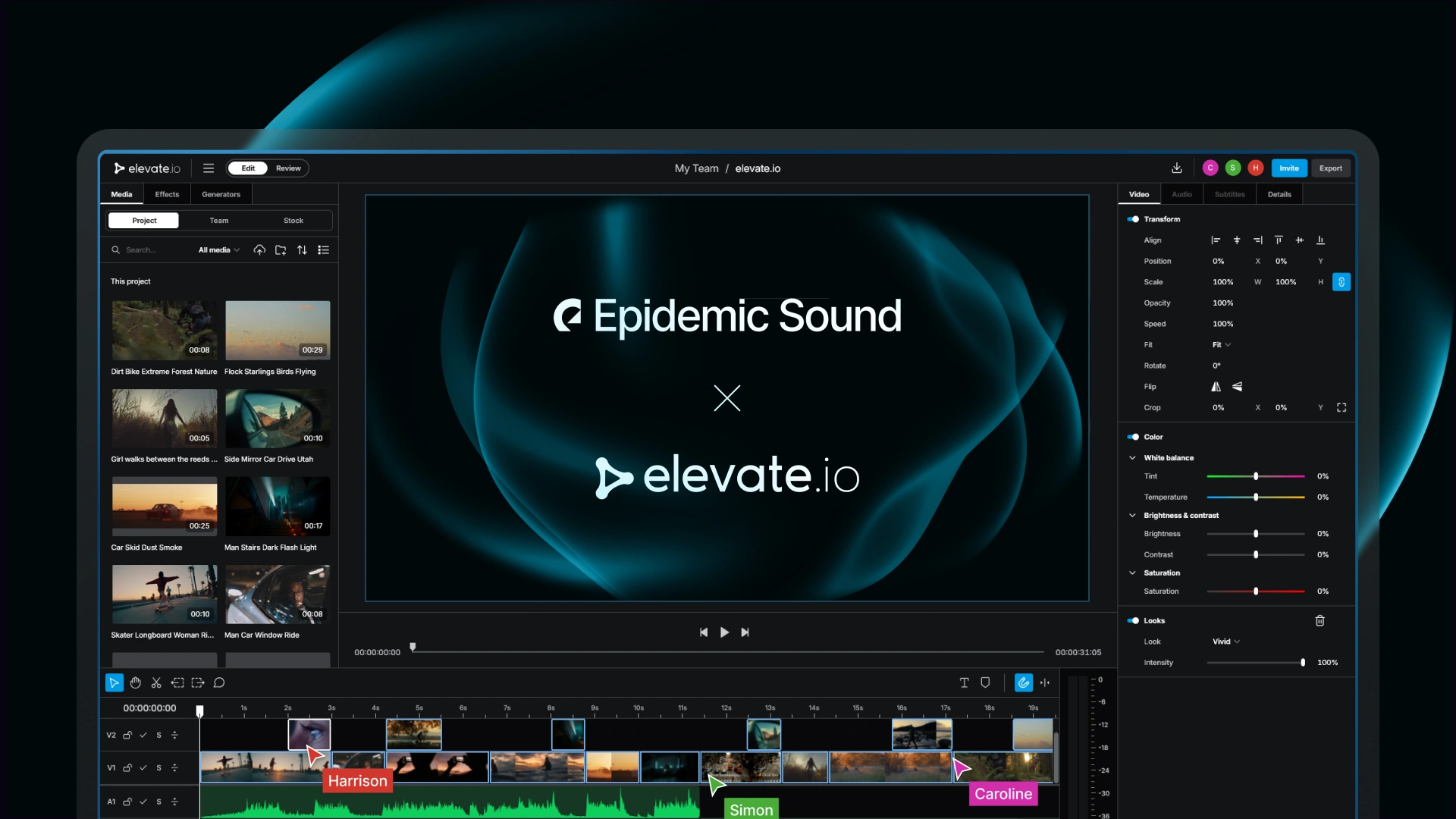Click flip horizontal icon
1456x819 pixels.
[1216, 387]
